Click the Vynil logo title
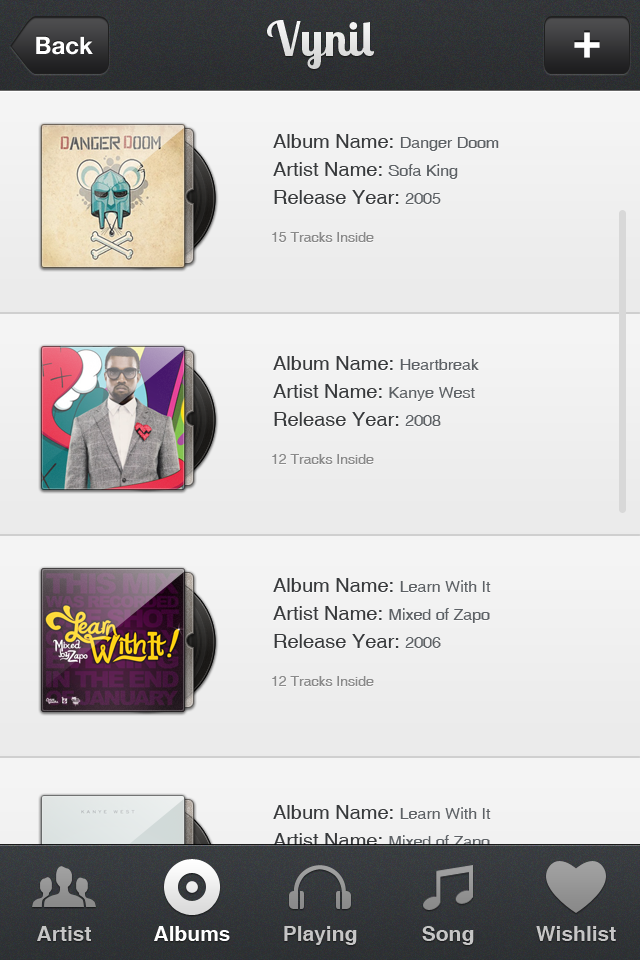640x960 pixels. click(320, 43)
